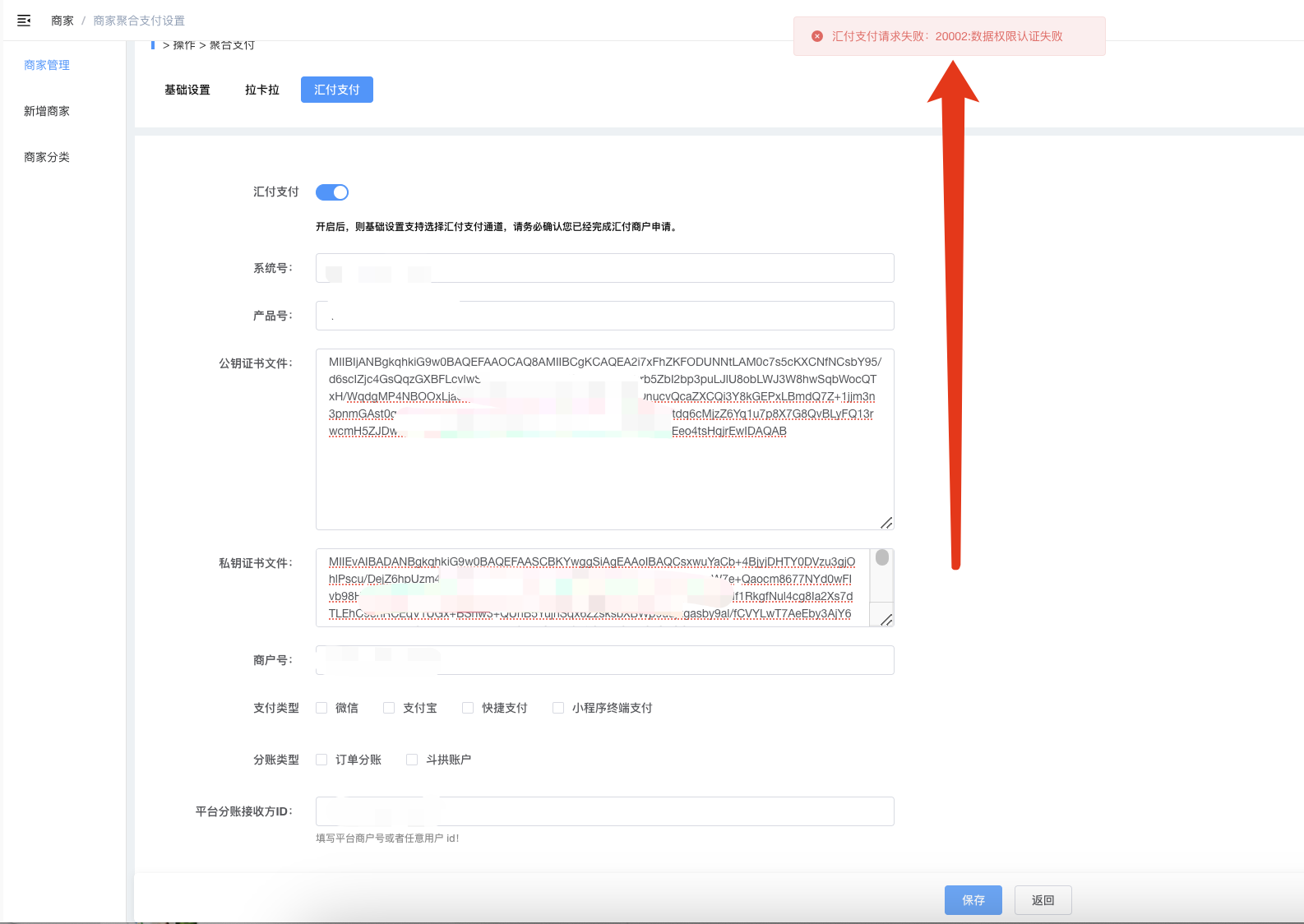
Task: Select the 汇付支付 tab
Action: coord(337,90)
